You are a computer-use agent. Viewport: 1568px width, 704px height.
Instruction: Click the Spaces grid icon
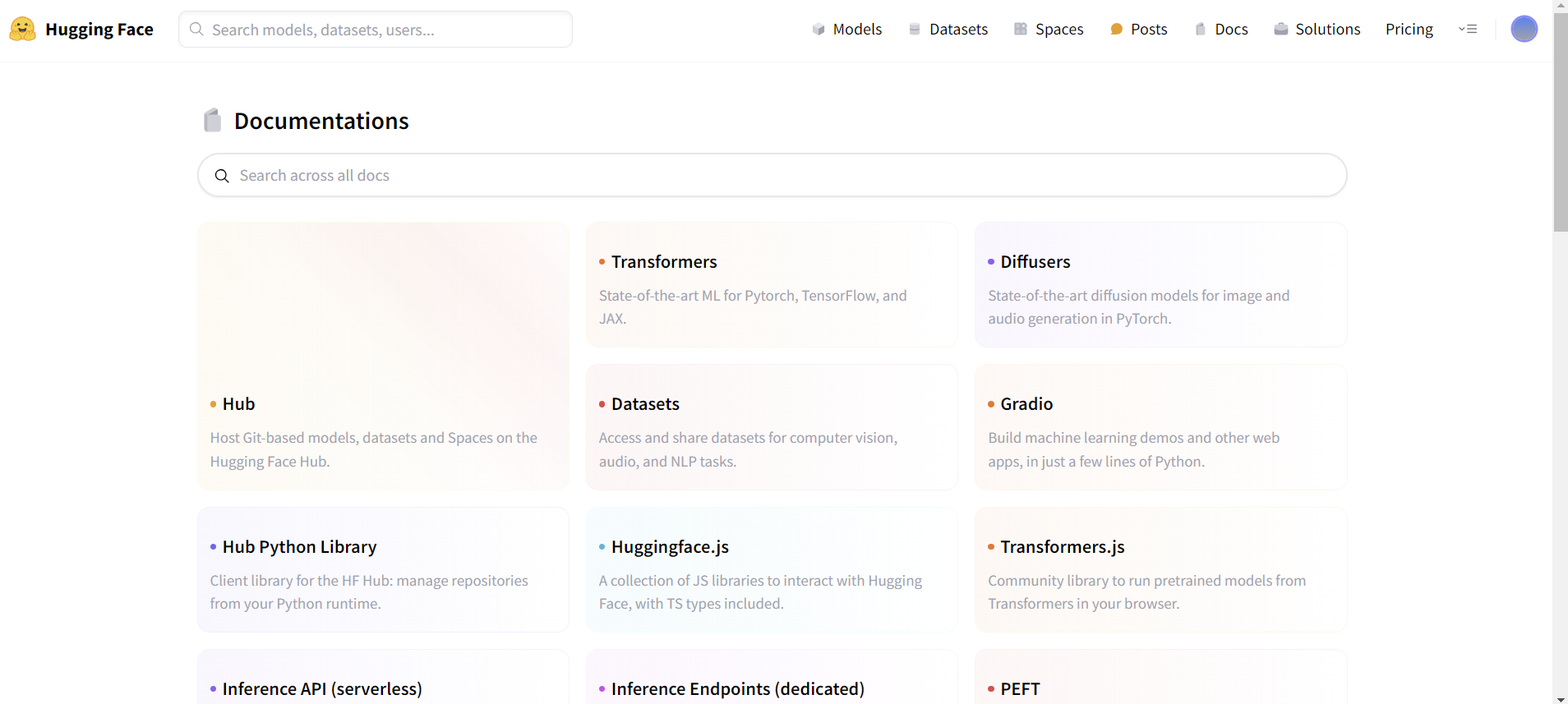pyautogui.click(x=1021, y=30)
